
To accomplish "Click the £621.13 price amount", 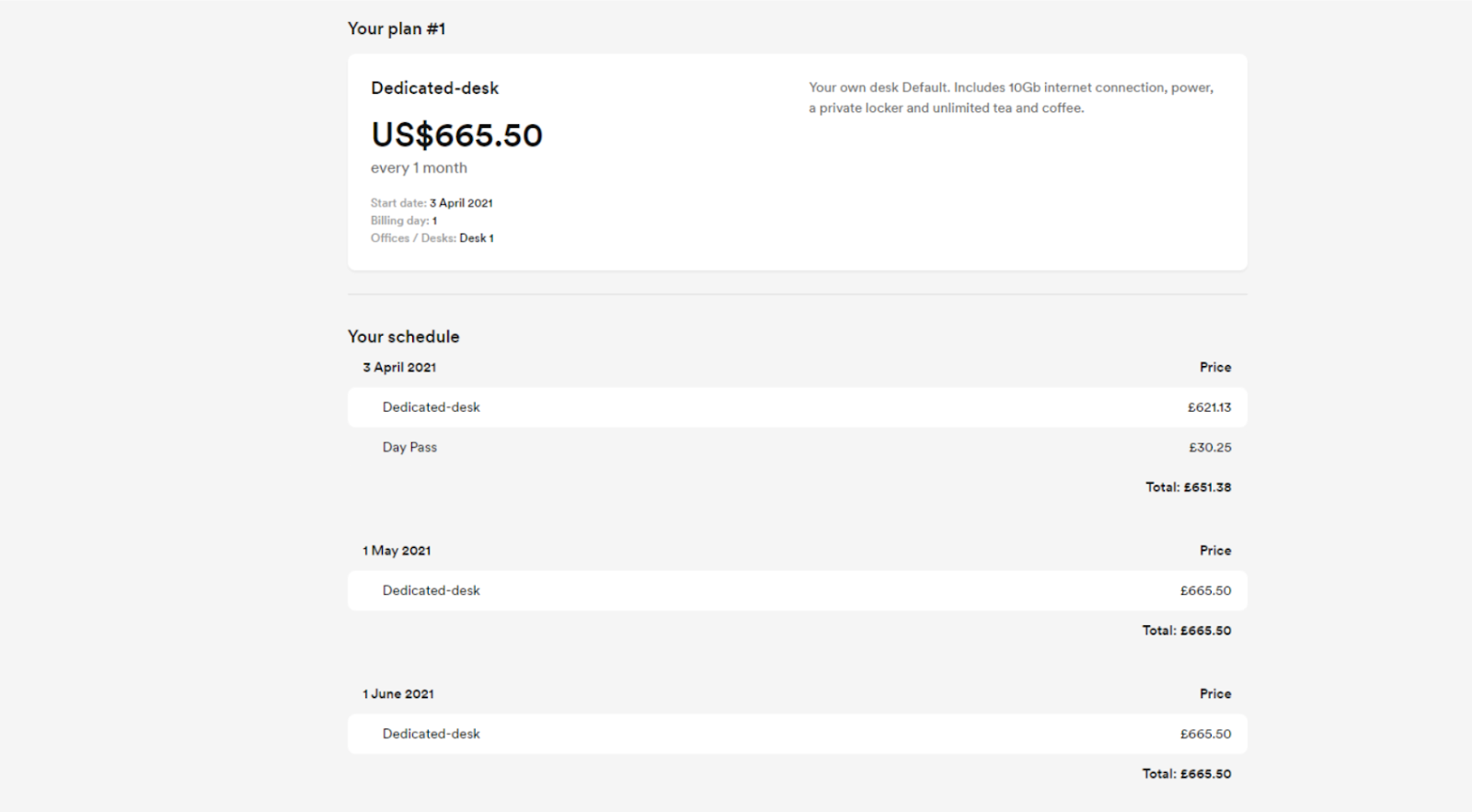I will click(1209, 407).
